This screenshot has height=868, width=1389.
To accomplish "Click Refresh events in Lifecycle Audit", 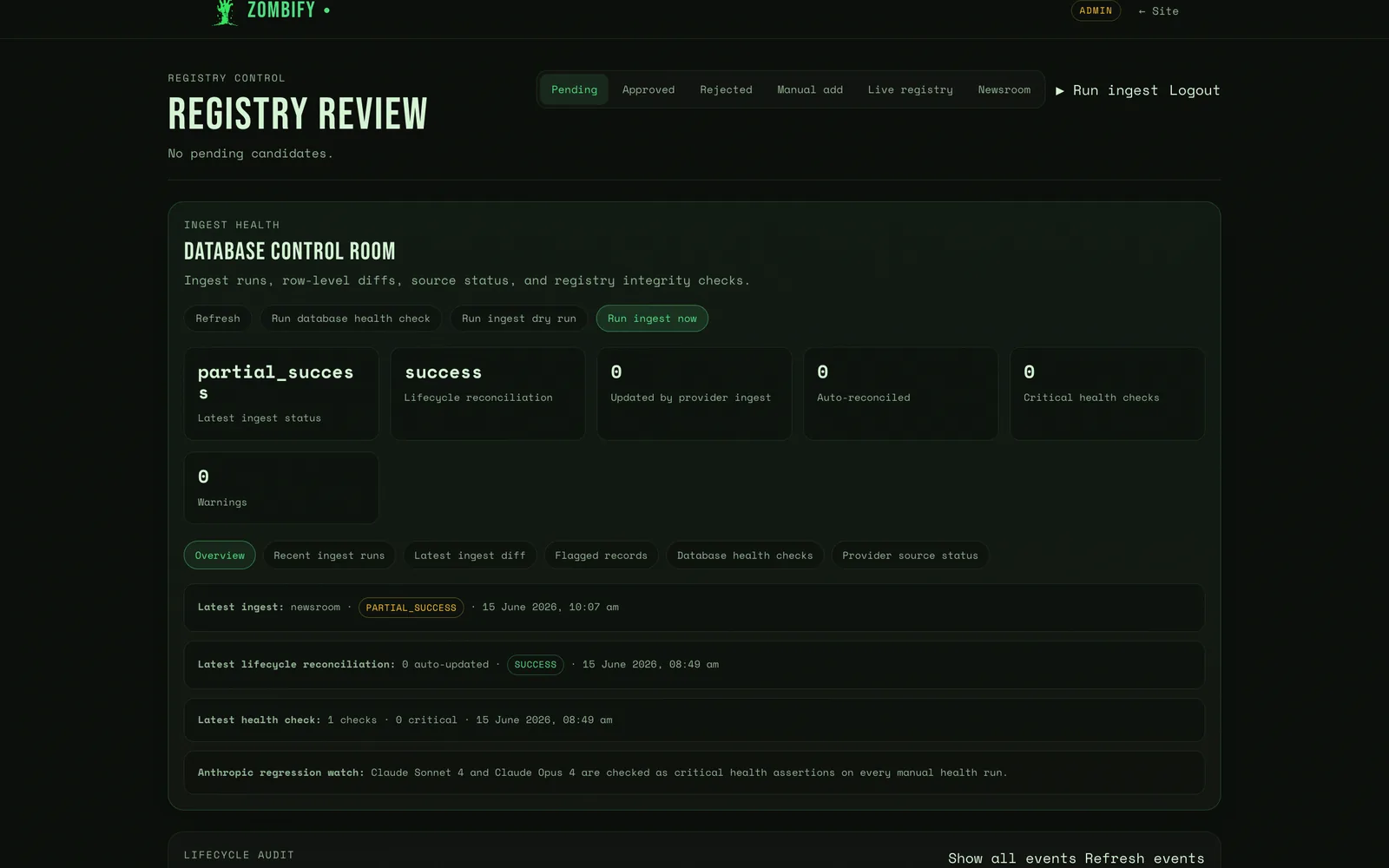I will tap(1144, 858).
